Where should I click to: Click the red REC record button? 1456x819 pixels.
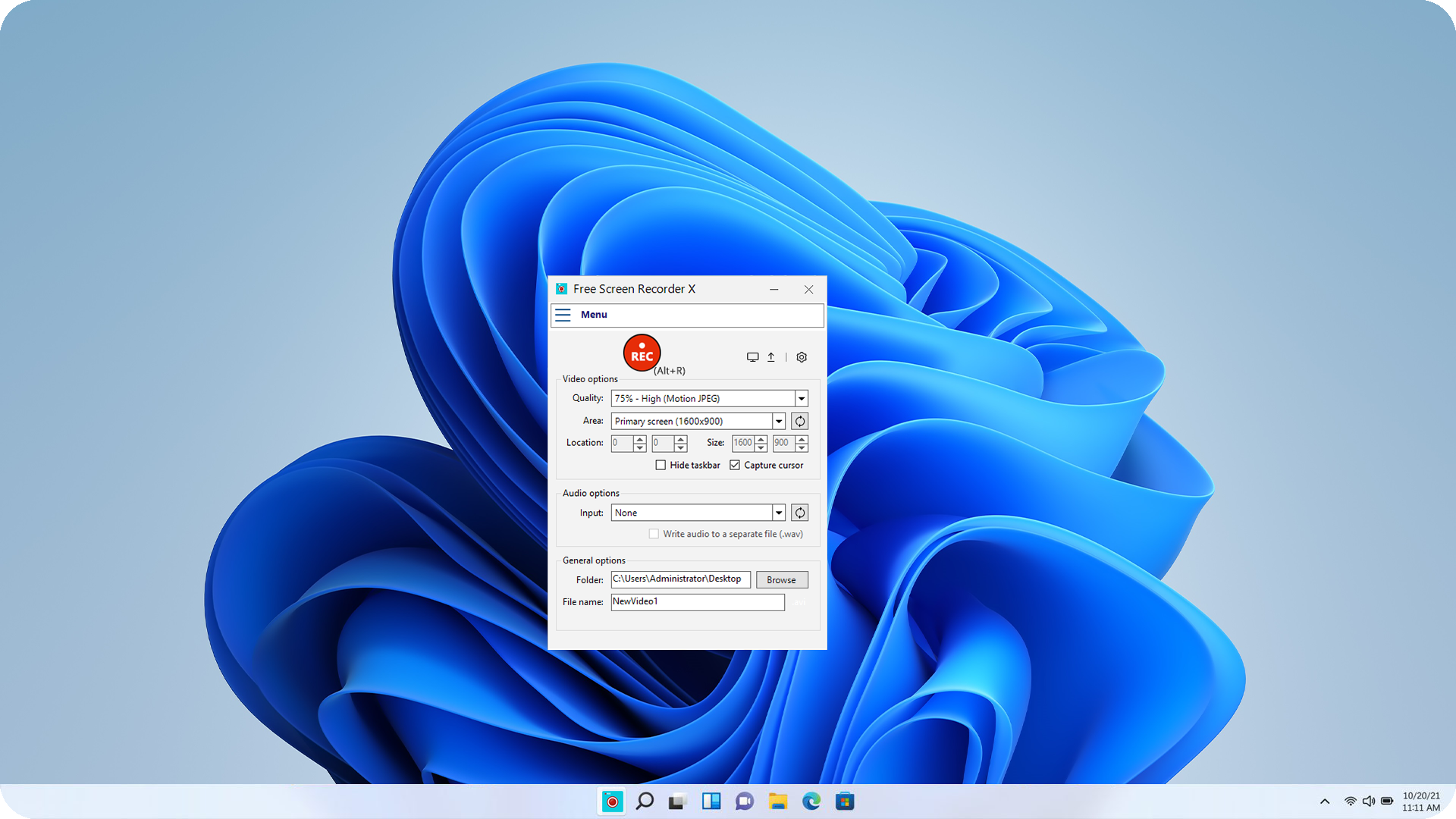pyautogui.click(x=642, y=353)
